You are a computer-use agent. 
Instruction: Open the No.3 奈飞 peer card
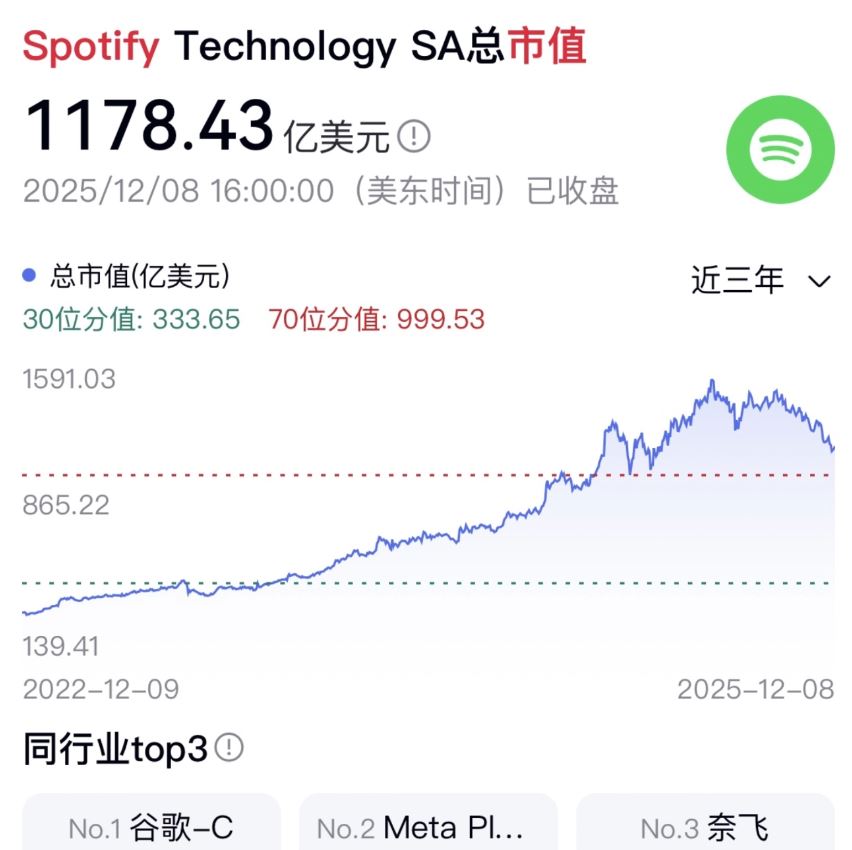pyautogui.click(x=705, y=827)
